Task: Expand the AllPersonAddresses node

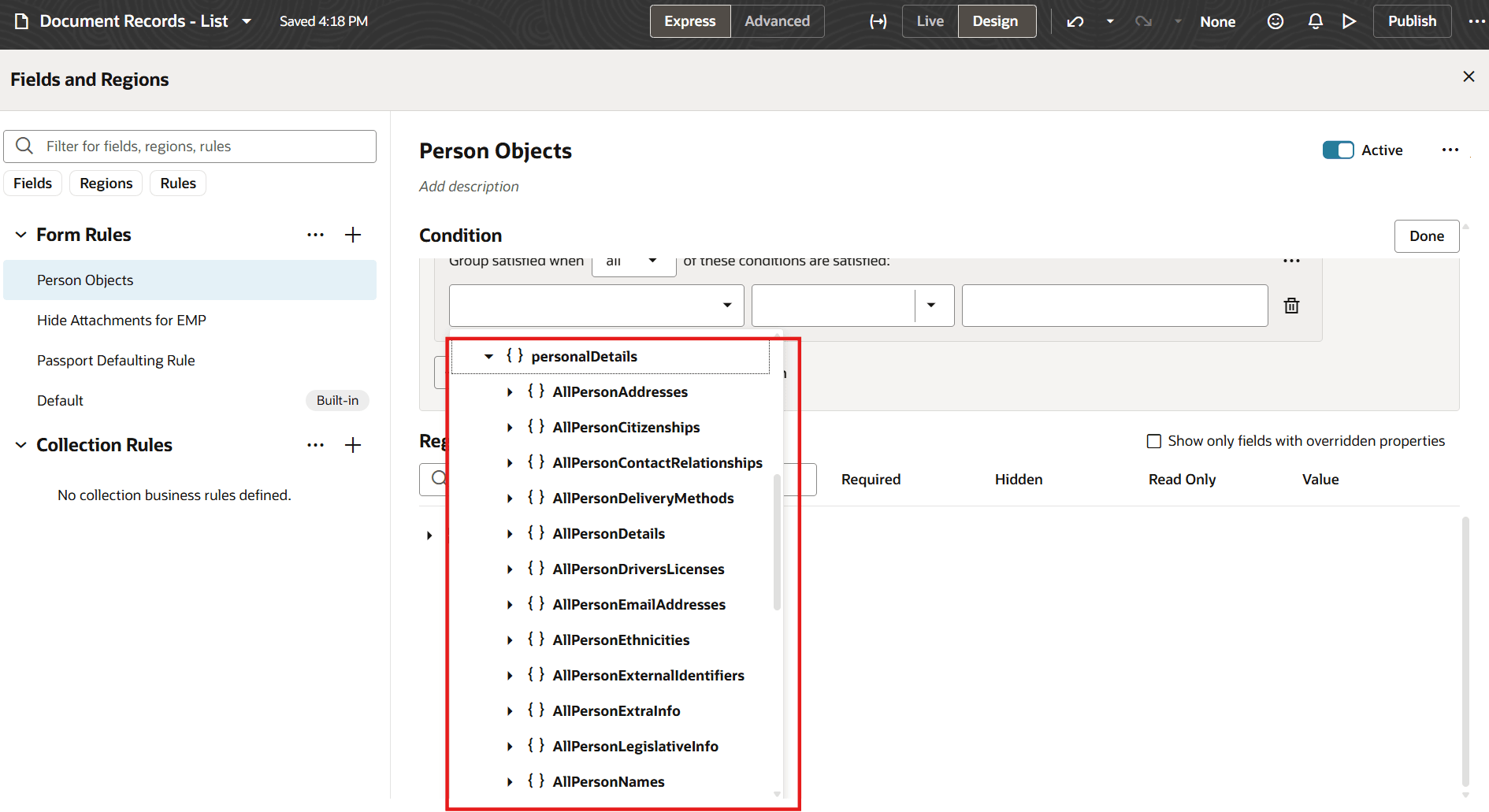Action: pos(510,392)
